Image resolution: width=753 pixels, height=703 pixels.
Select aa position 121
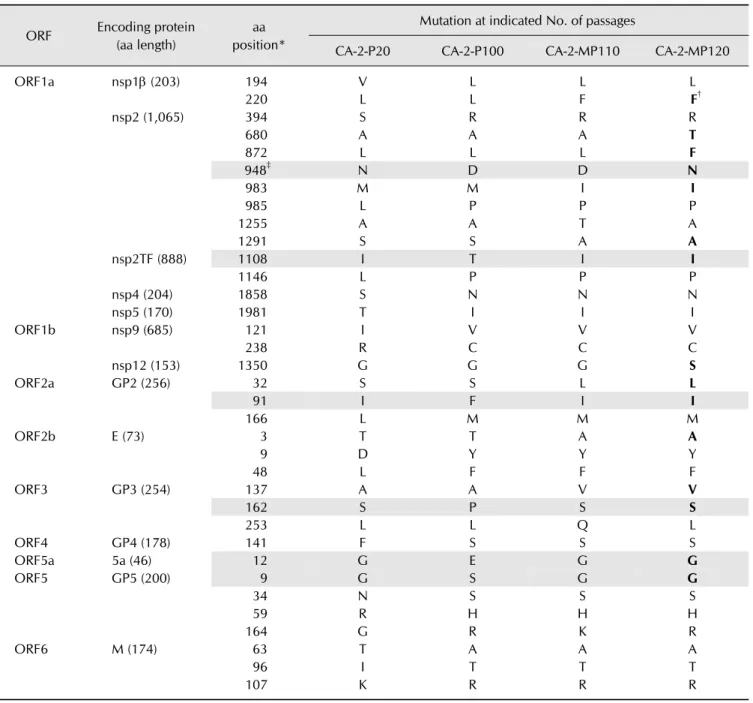[256, 330]
